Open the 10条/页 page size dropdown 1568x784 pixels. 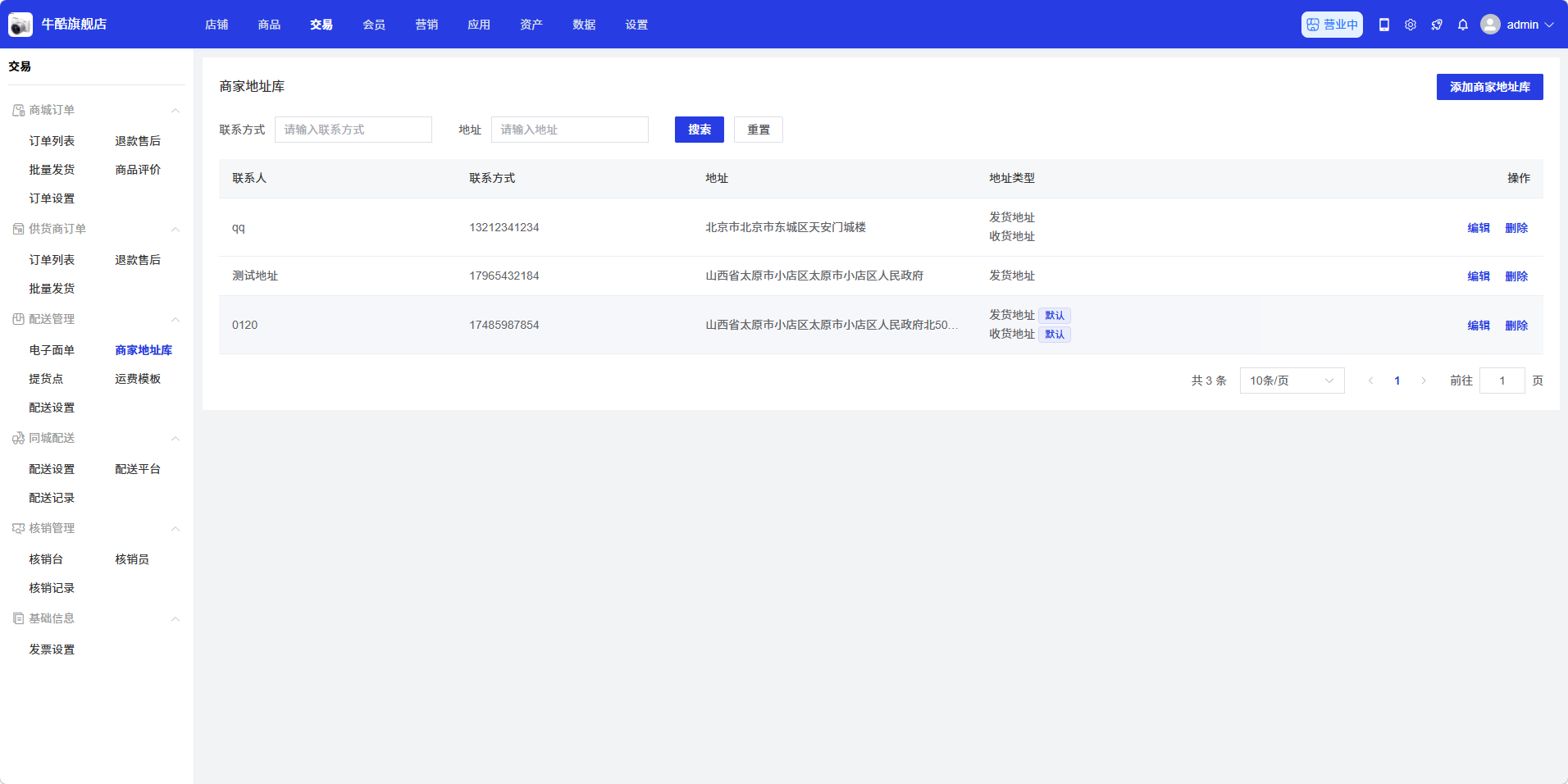pos(1292,381)
